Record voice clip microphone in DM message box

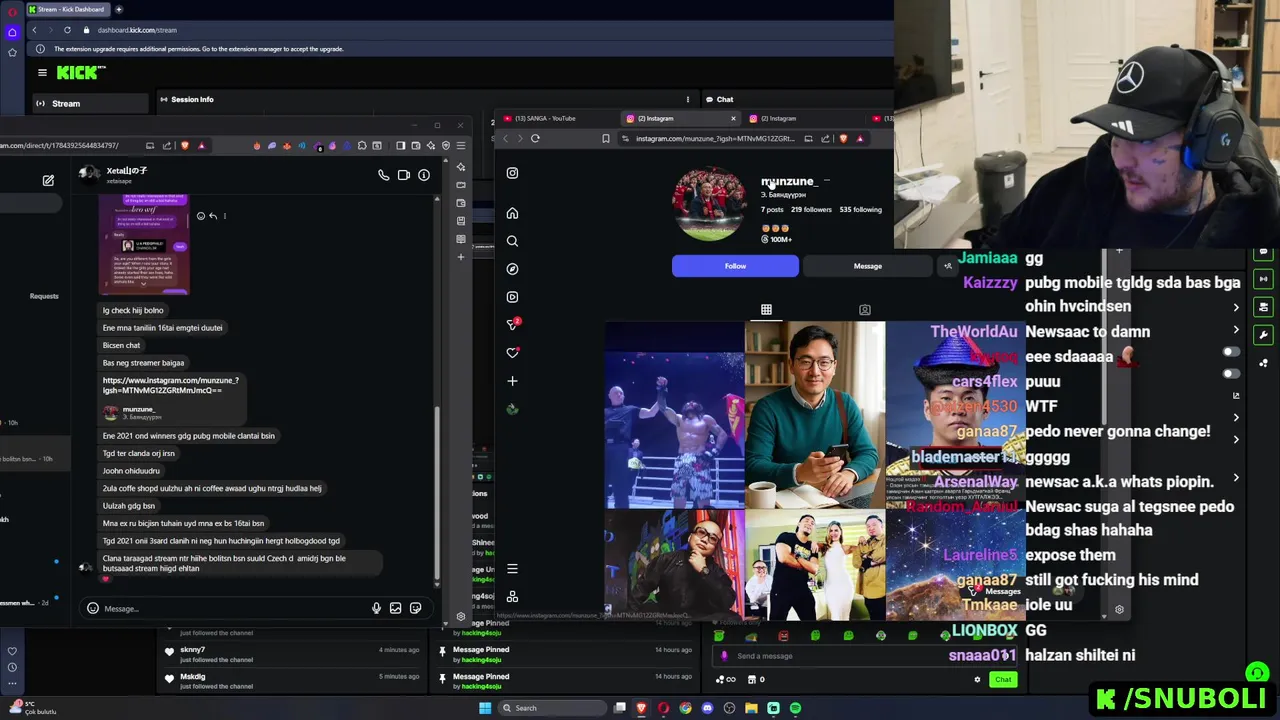pyautogui.click(x=376, y=608)
